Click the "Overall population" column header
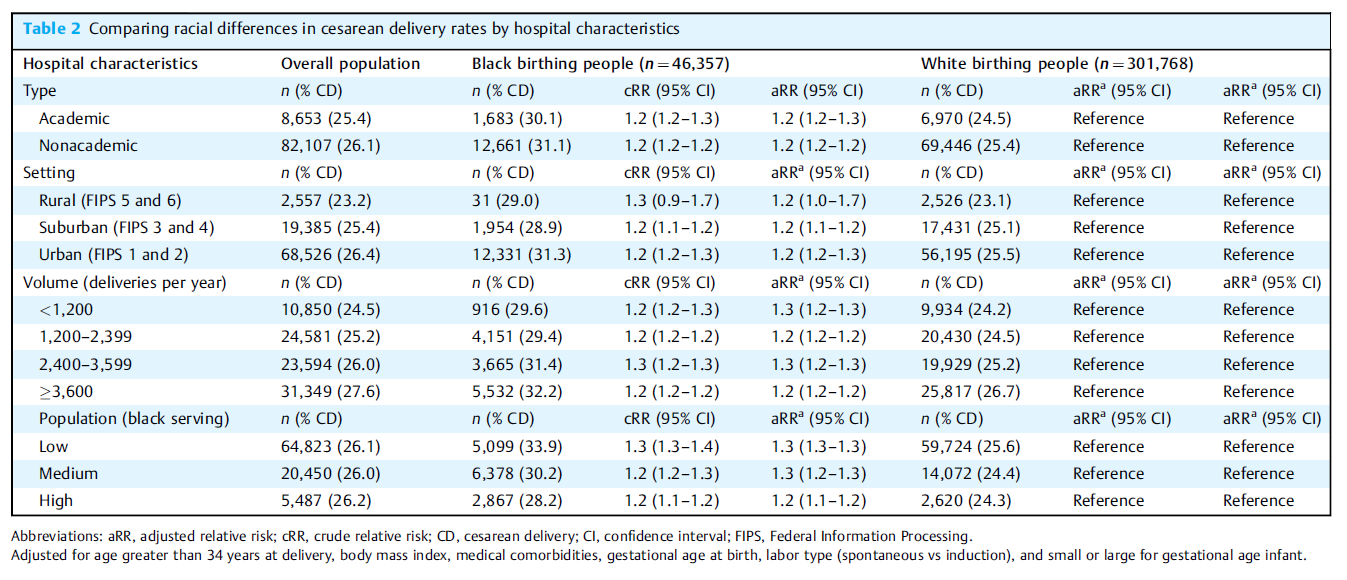This screenshot has height=580, width=1347. [350, 63]
